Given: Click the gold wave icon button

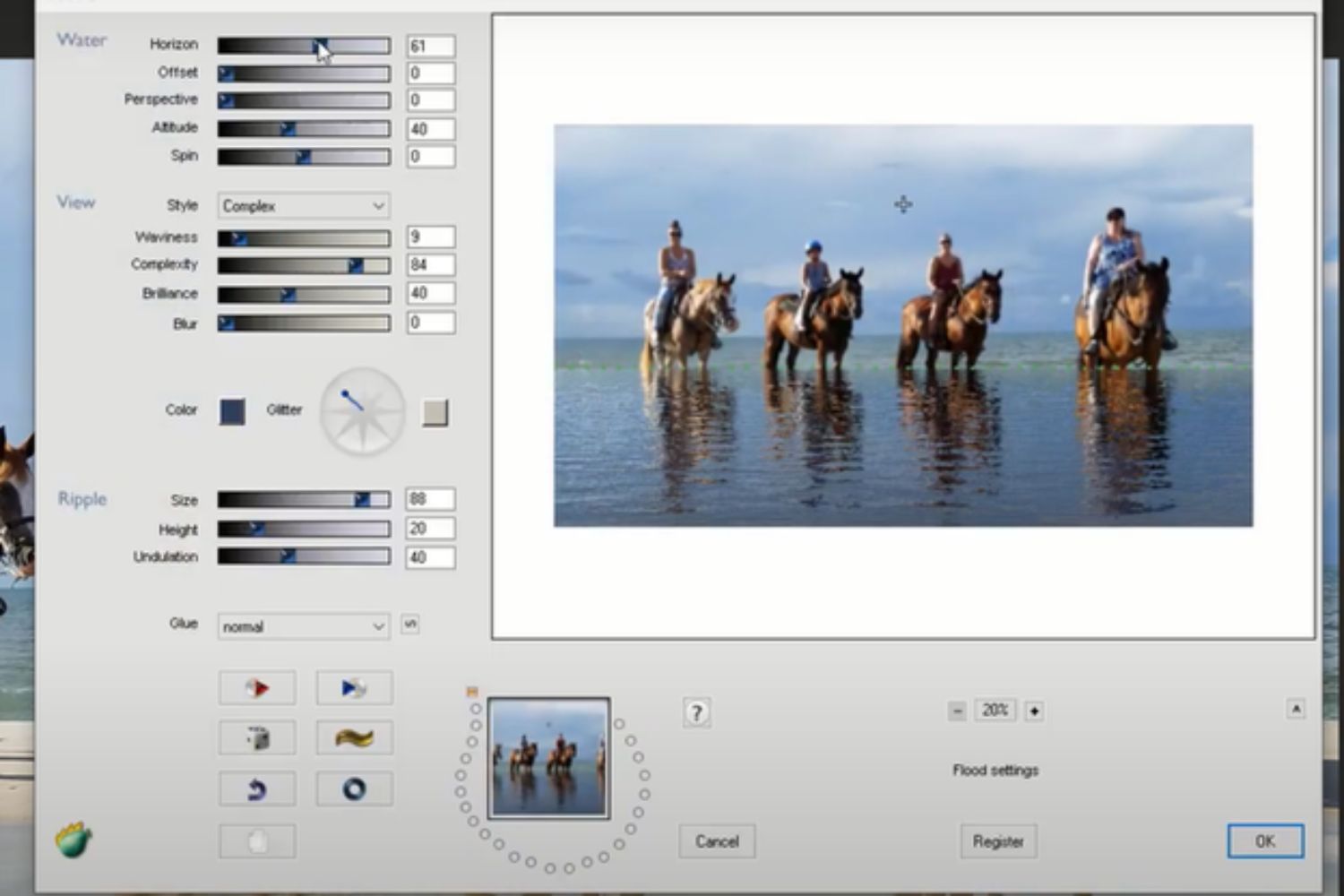Looking at the screenshot, I should [x=354, y=738].
